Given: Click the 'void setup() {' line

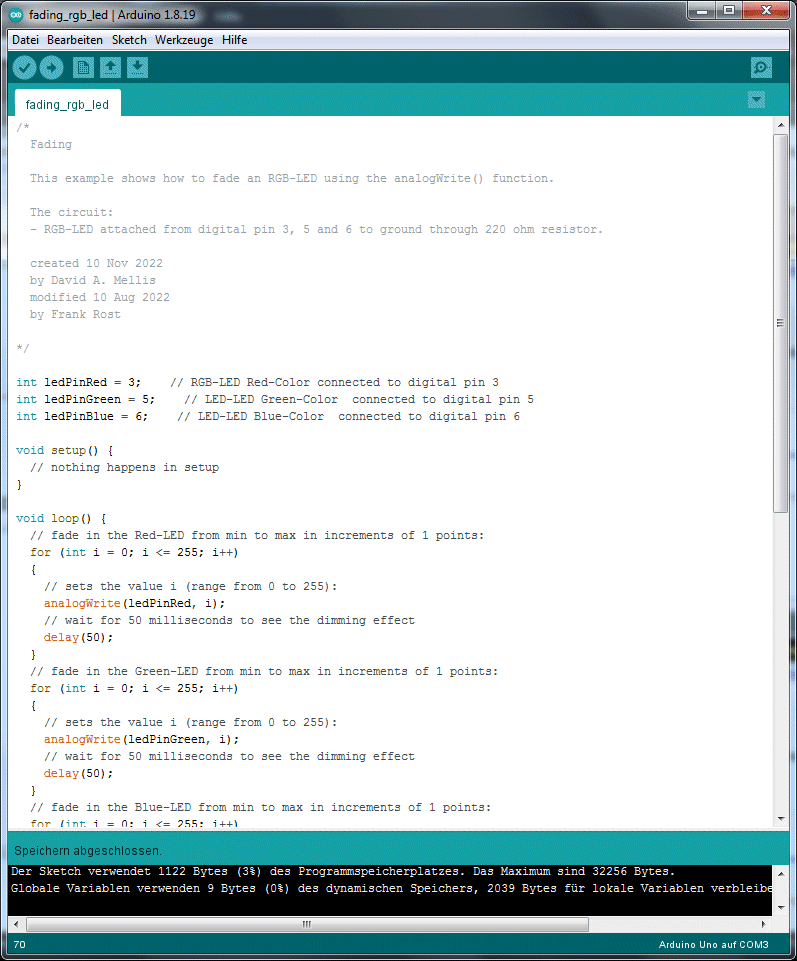Looking at the screenshot, I should point(64,450).
